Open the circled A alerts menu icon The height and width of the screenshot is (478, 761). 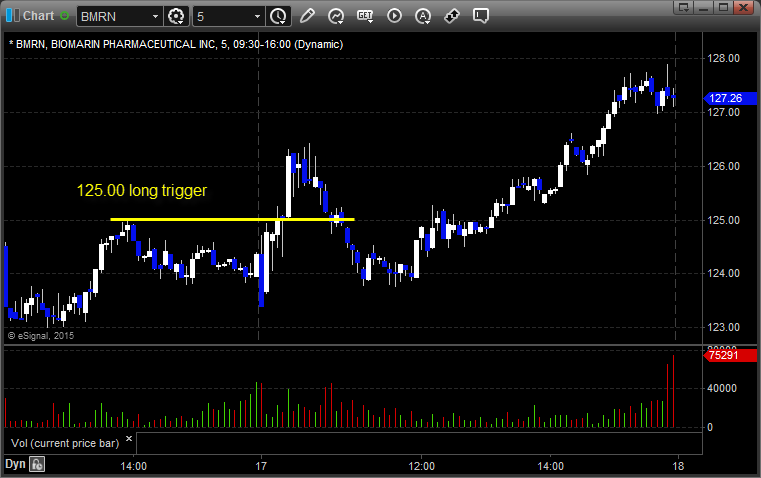click(423, 16)
